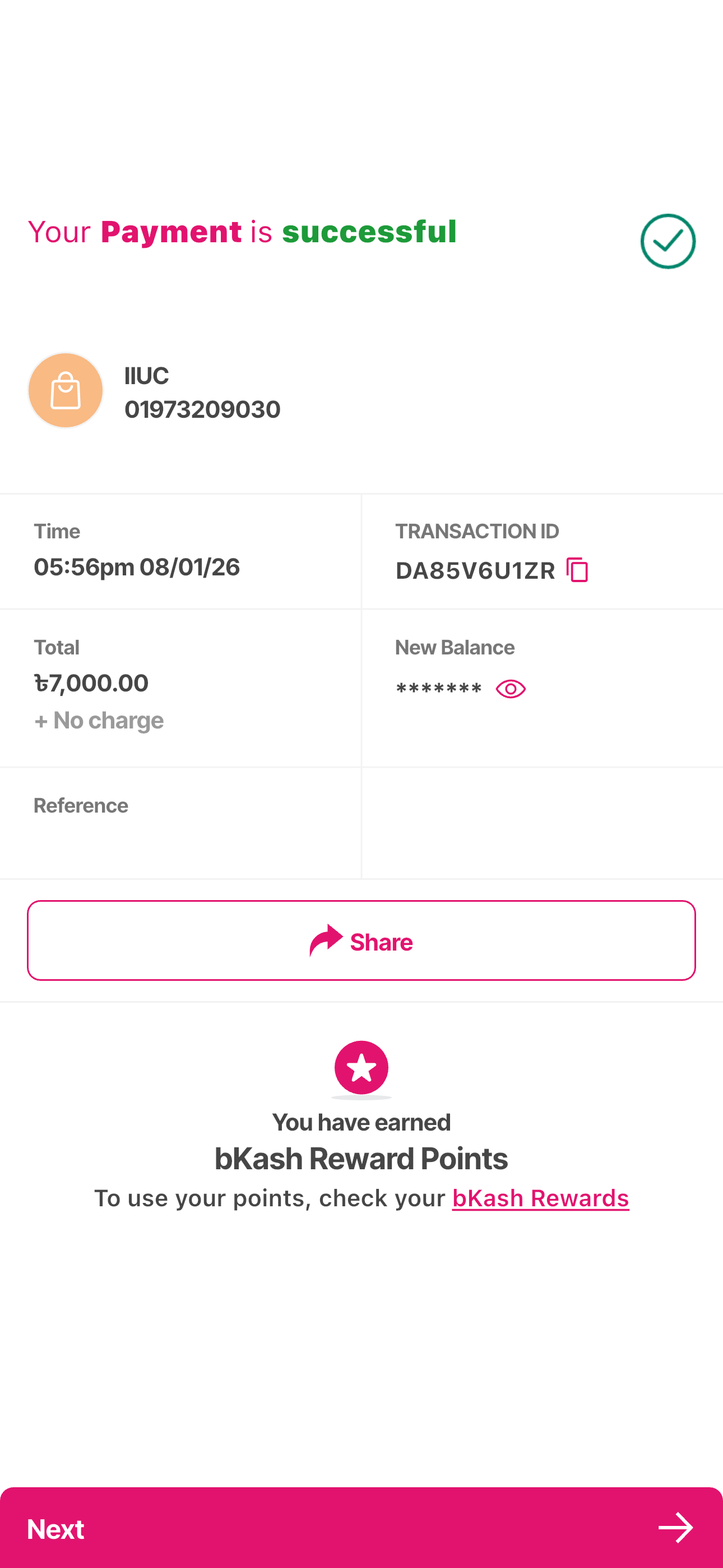Tap the payment time 05:56pm 08/01/26
This screenshot has height=1568, width=723.
[137, 568]
